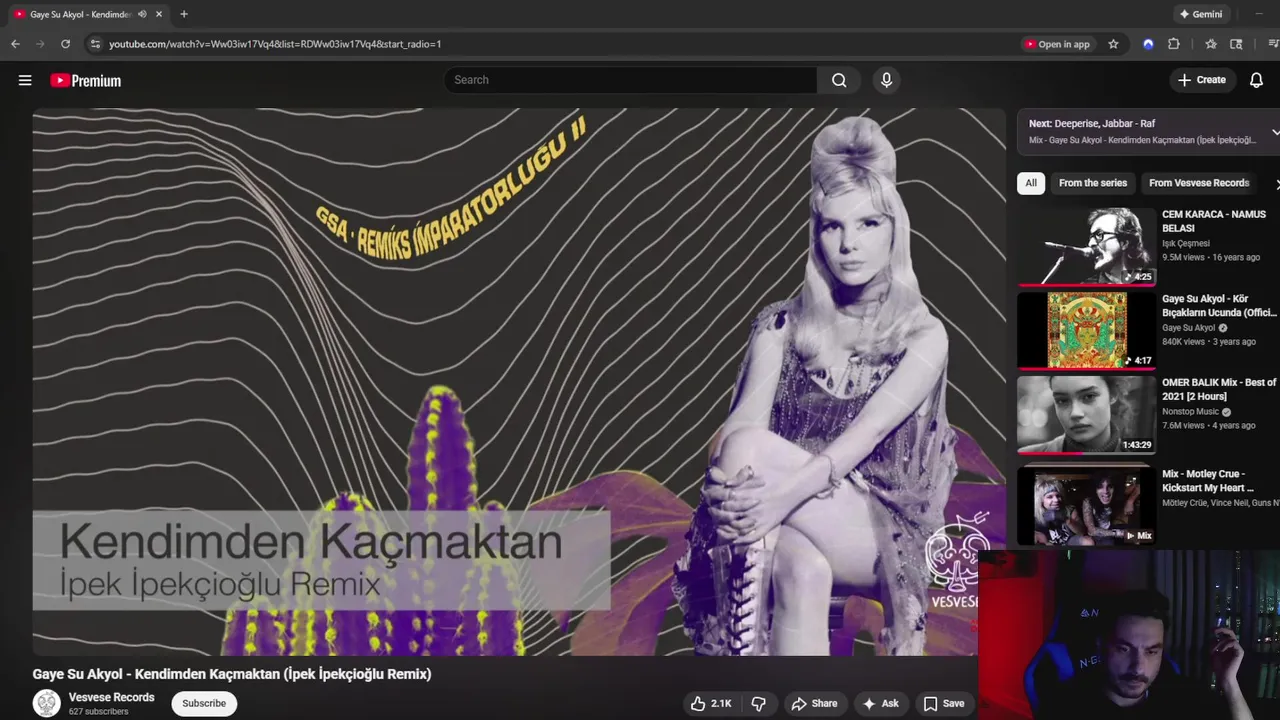
Task: Open the Create button
Action: tap(1201, 80)
